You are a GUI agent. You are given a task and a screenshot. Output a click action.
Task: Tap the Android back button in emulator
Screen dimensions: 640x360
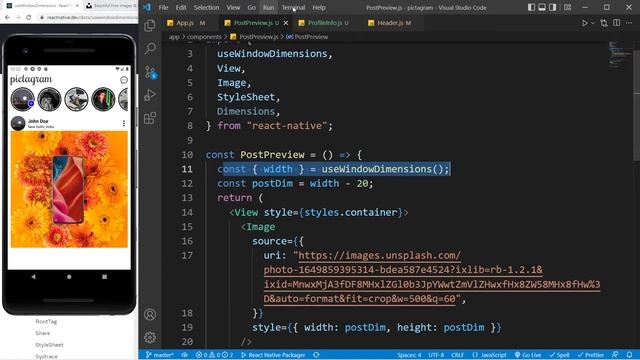tap(33, 277)
